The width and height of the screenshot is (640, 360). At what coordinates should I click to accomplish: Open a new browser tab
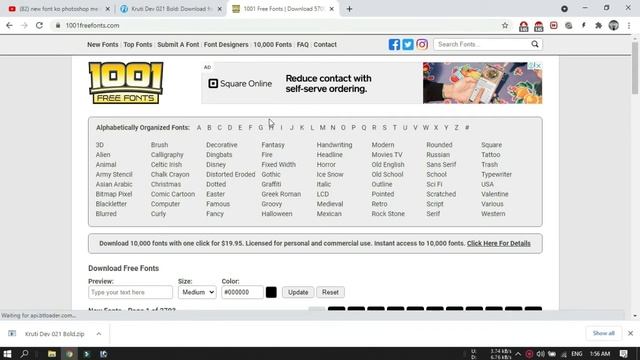(x=349, y=9)
